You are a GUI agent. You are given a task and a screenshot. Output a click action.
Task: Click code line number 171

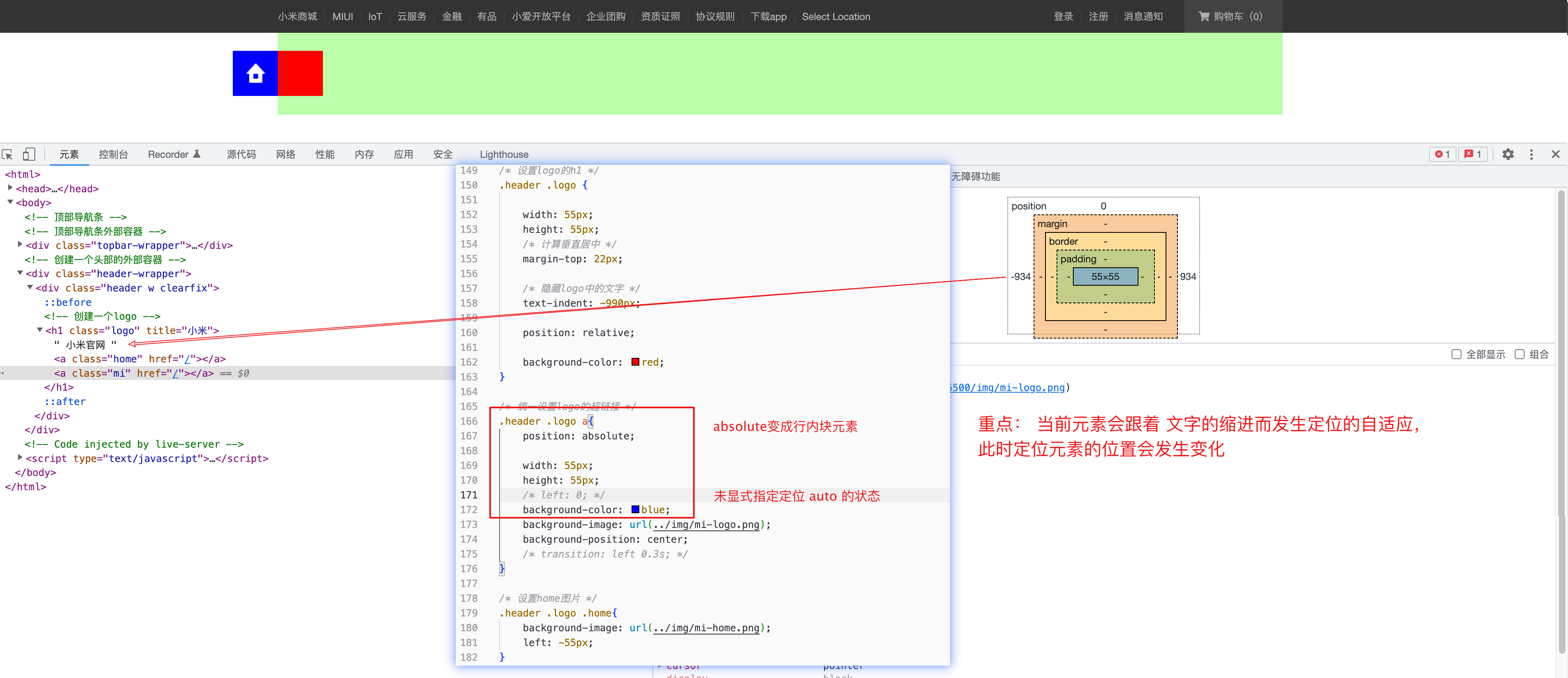pos(469,495)
